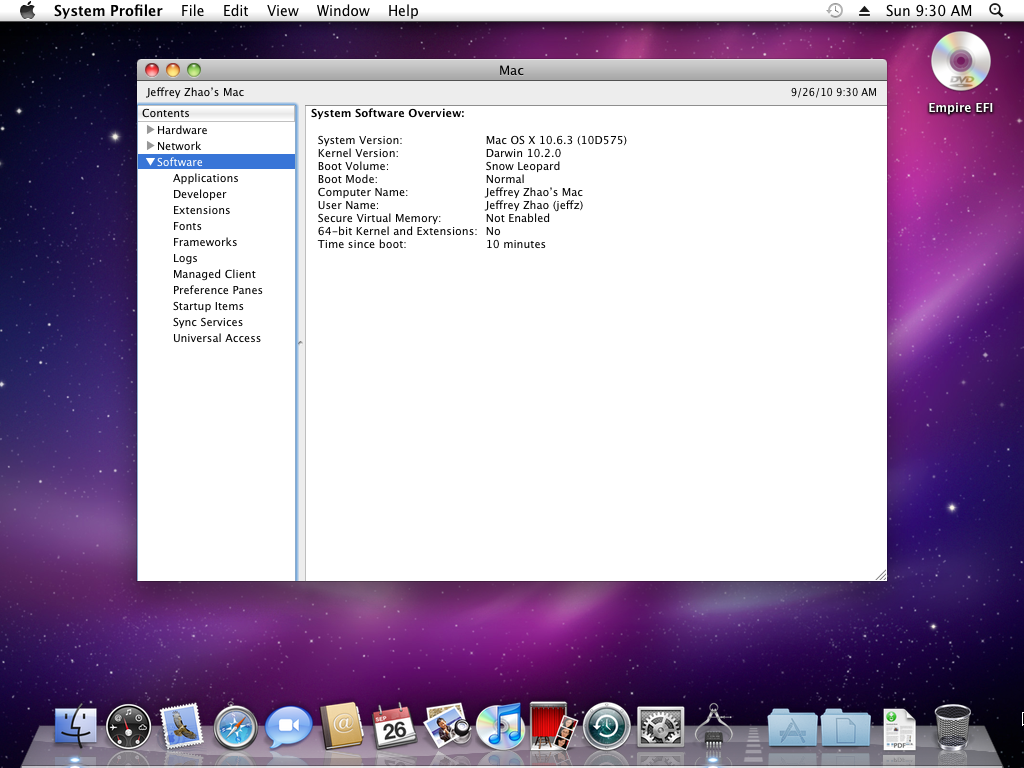
Task: Select Fonts in the sidebar
Action: tap(187, 226)
